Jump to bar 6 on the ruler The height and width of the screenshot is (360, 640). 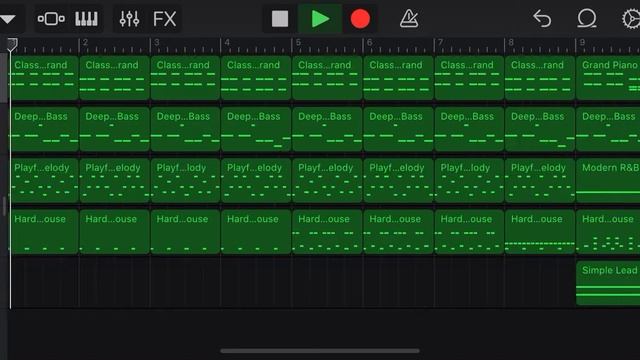[369, 42]
